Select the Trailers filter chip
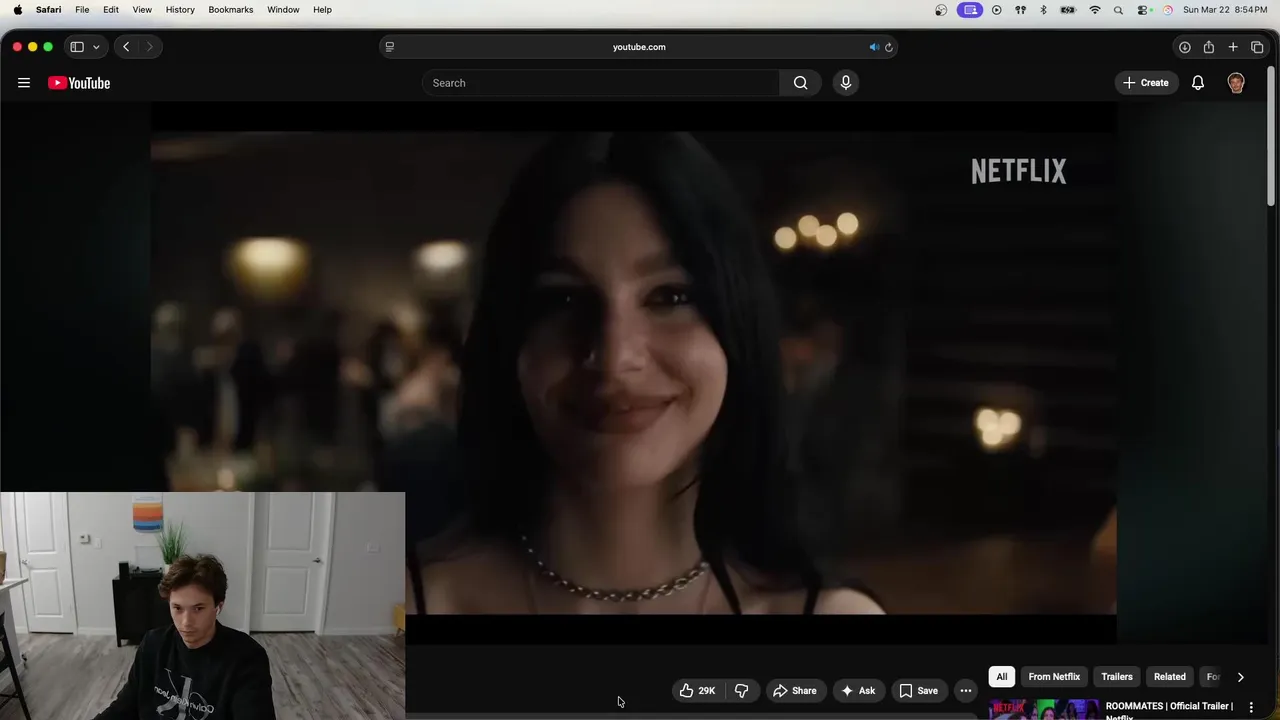Image resolution: width=1280 pixels, height=720 pixels. click(1117, 677)
